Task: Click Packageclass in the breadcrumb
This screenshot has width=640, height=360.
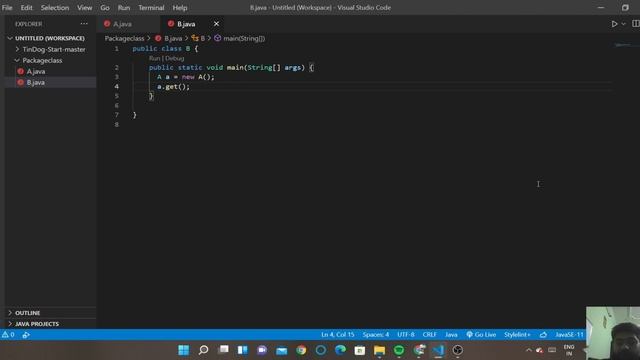Action: point(124,38)
